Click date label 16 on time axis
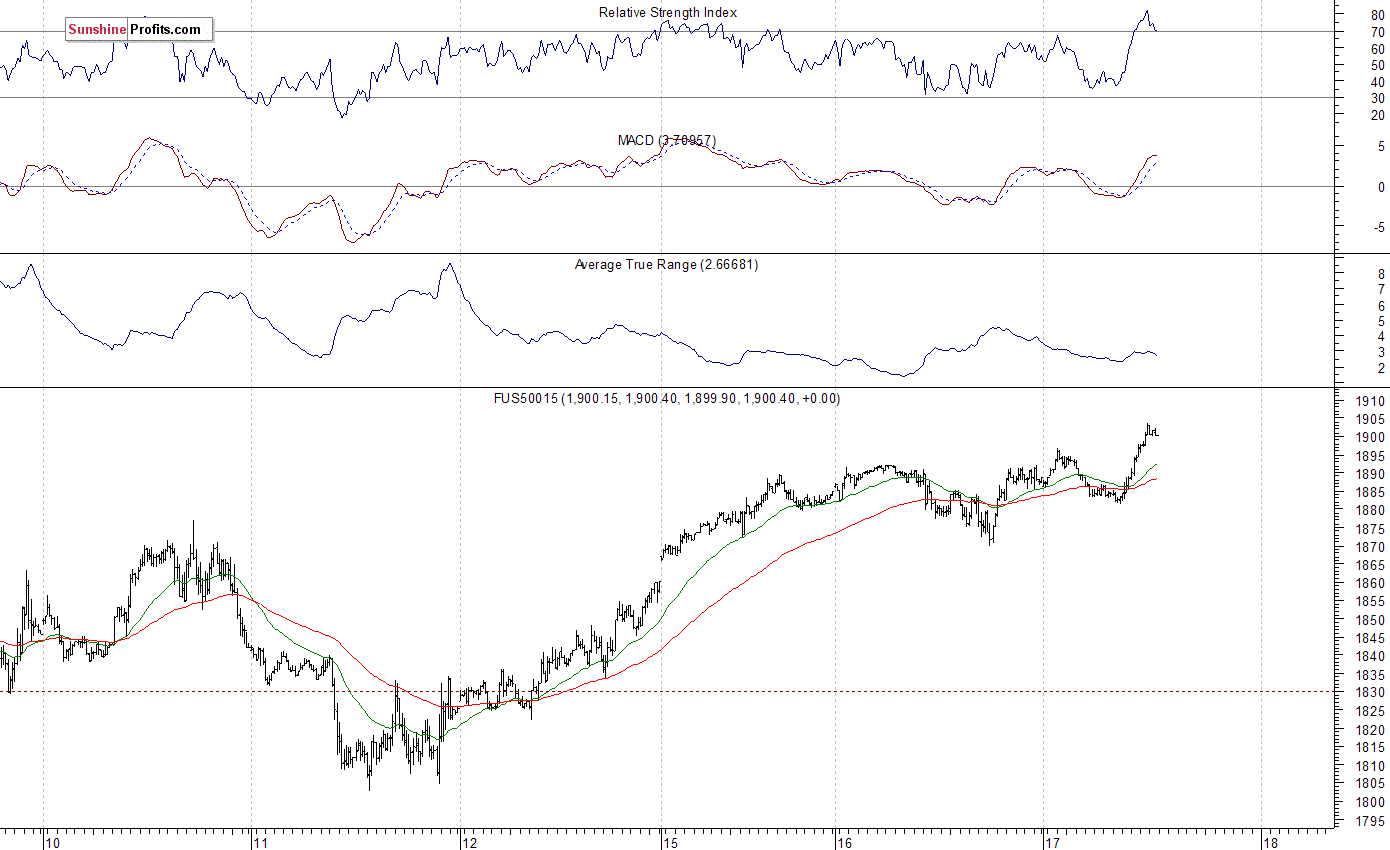Image resolution: width=1390 pixels, height=850 pixels. (845, 842)
